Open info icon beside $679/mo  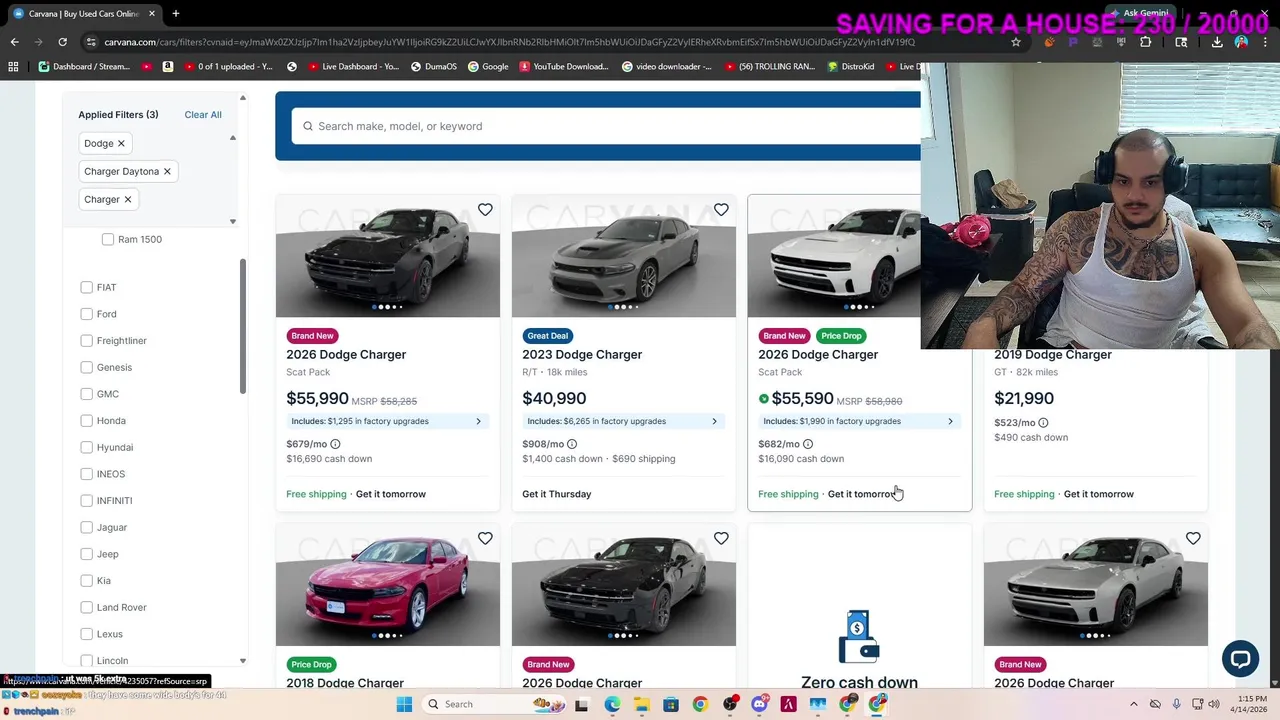tap(335, 444)
